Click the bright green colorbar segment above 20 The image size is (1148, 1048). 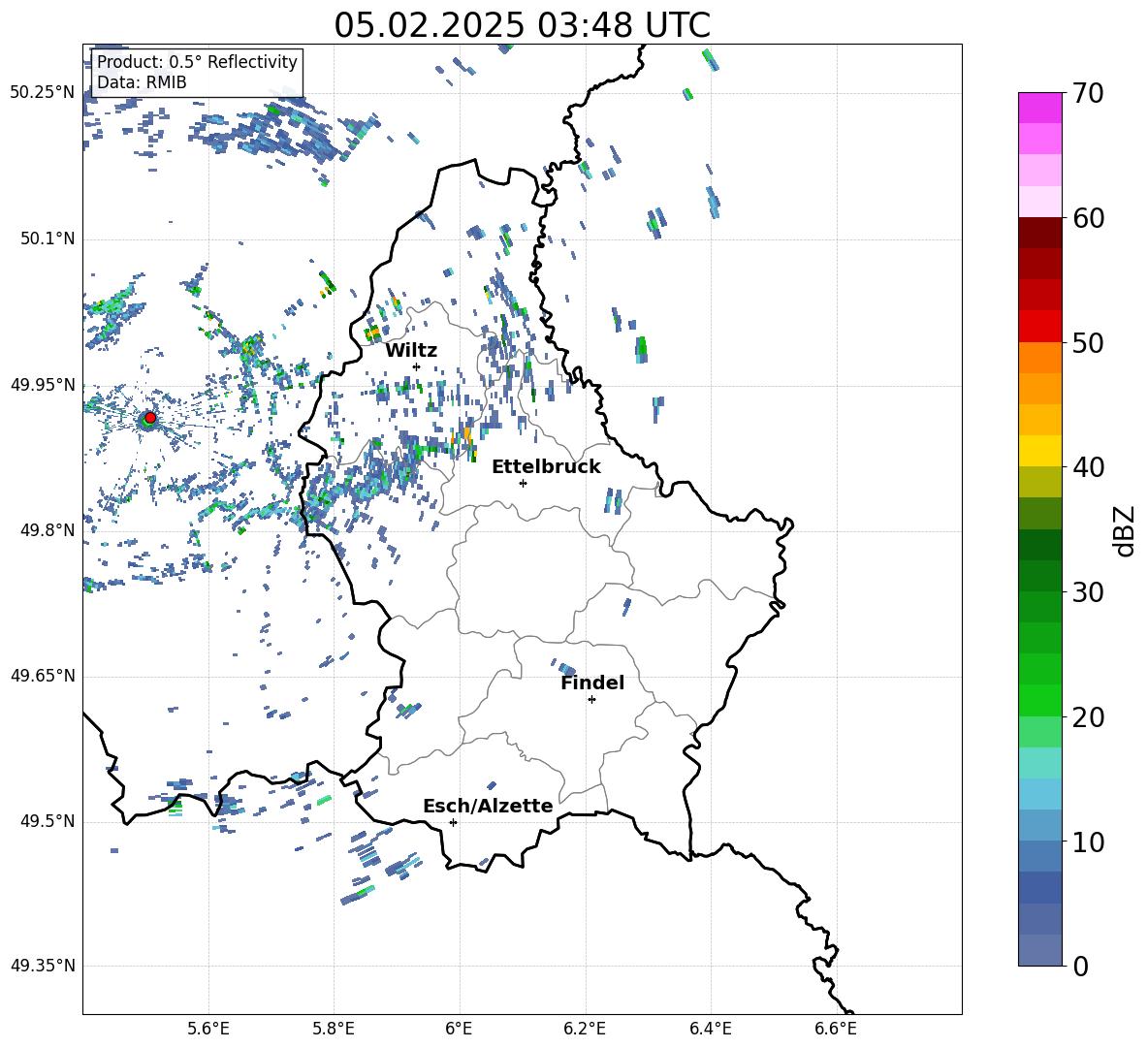click(x=1039, y=700)
